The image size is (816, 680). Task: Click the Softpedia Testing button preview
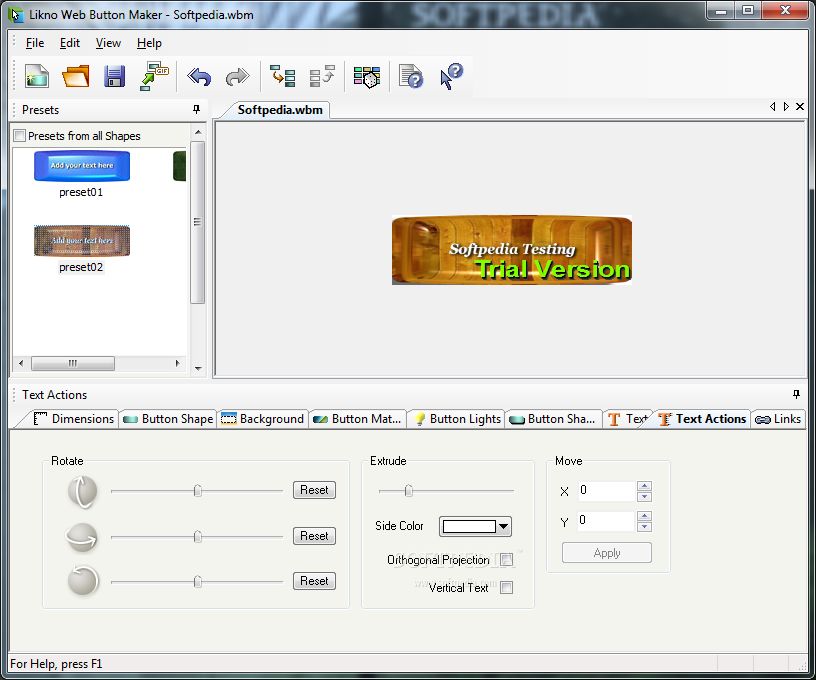tap(512, 250)
